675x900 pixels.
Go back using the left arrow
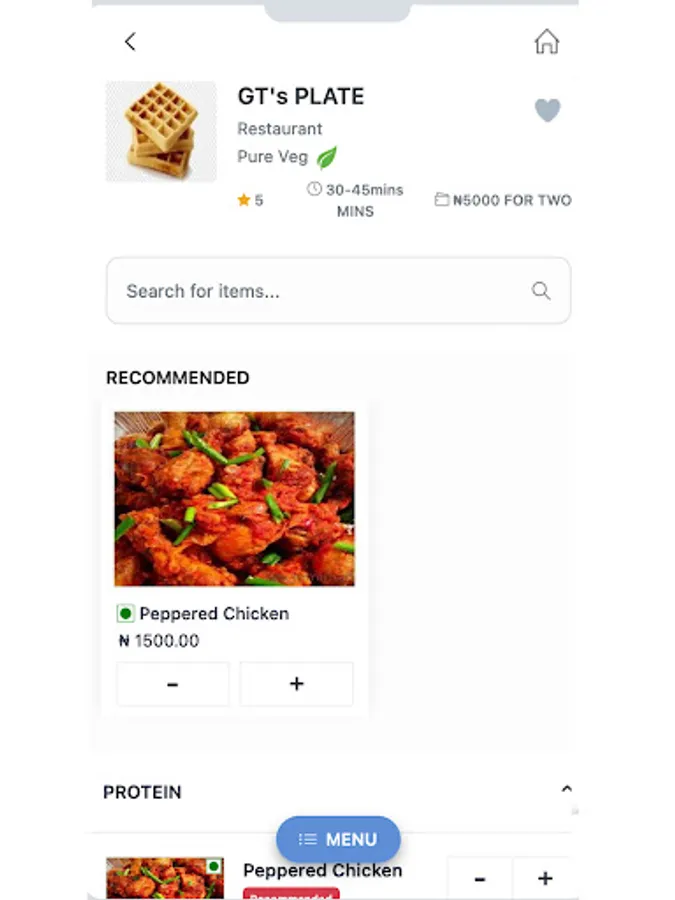point(130,41)
